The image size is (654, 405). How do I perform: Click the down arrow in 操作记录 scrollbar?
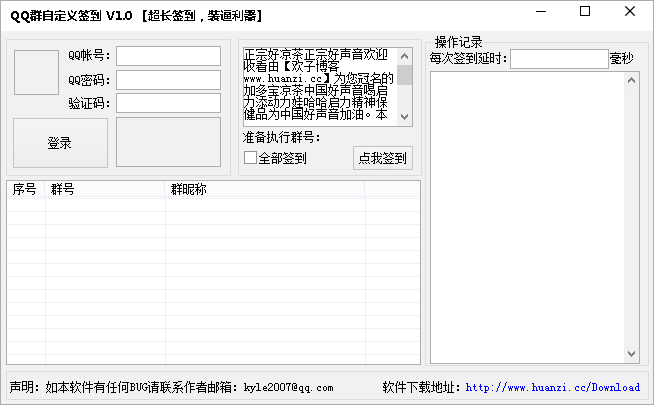pyautogui.click(x=632, y=354)
